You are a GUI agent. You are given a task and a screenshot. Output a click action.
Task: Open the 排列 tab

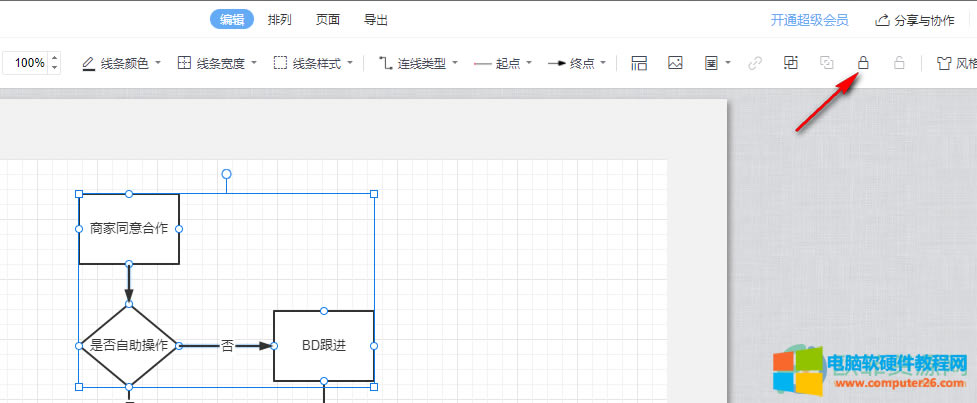(x=279, y=20)
